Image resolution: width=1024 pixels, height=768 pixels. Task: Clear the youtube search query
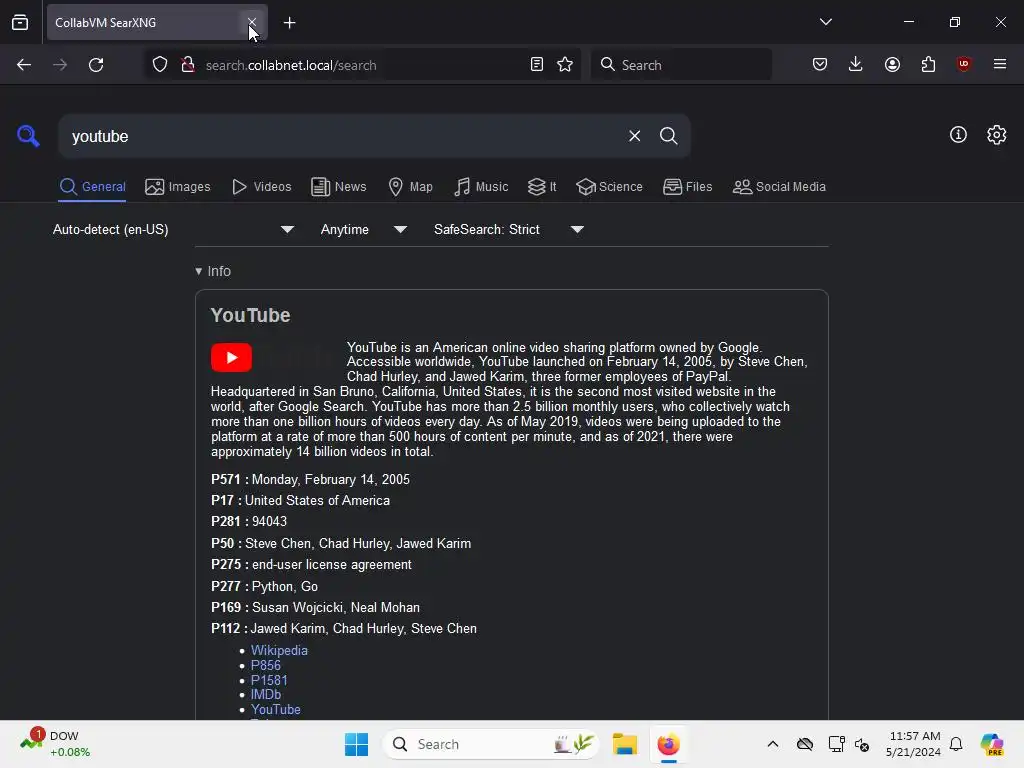pyautogui.click(x=634, y=136)
